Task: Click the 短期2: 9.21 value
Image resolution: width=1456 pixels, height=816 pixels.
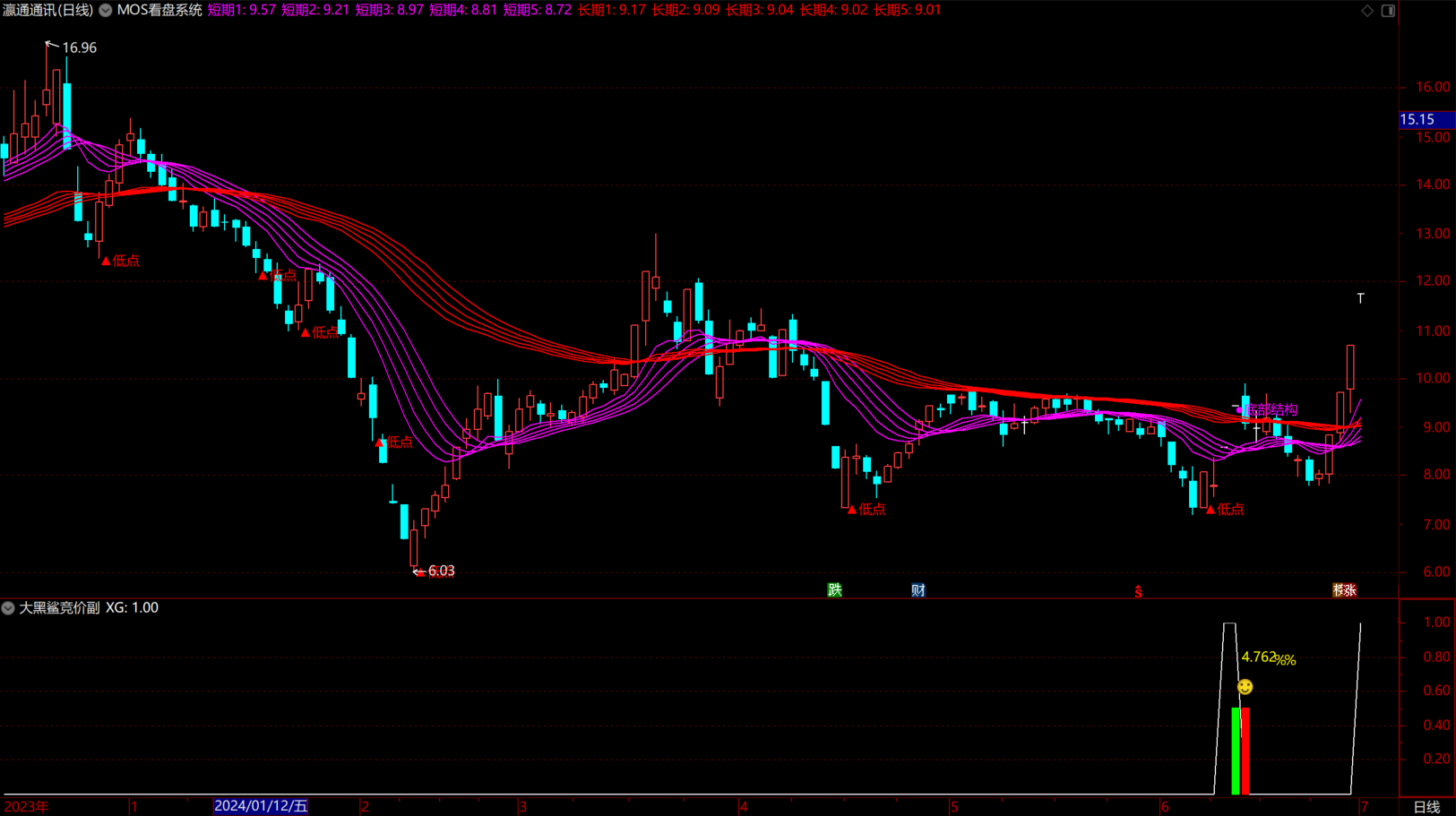Action: point(315,11)
